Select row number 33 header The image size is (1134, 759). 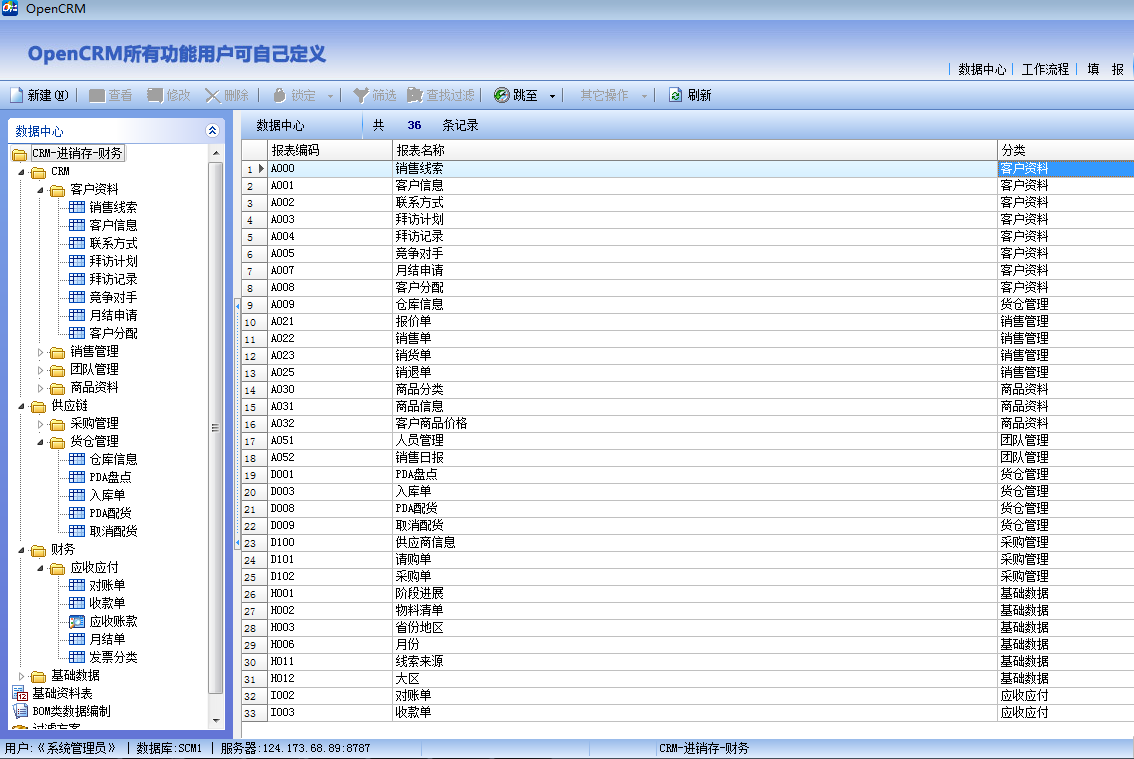pos(254,713)
